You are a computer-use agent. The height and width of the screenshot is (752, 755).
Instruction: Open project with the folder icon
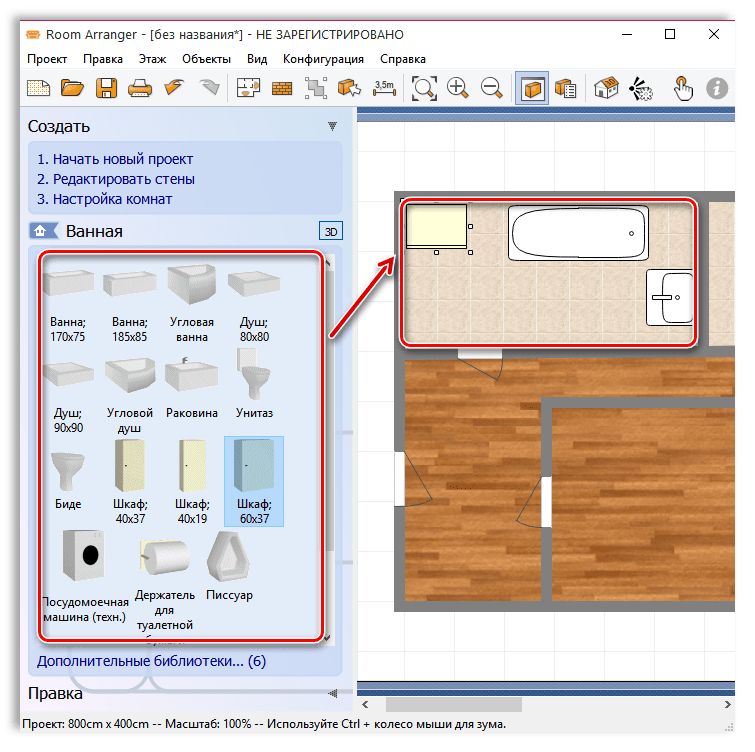[72, 88]
